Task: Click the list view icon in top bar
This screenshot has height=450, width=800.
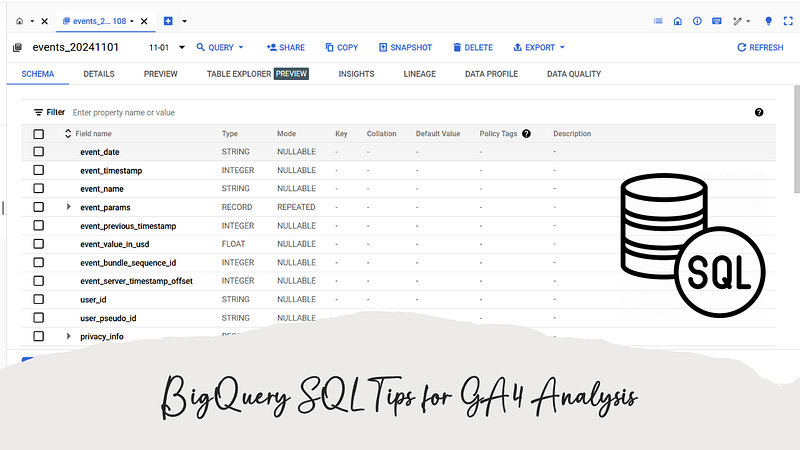Action: click(x=658, y=21)
